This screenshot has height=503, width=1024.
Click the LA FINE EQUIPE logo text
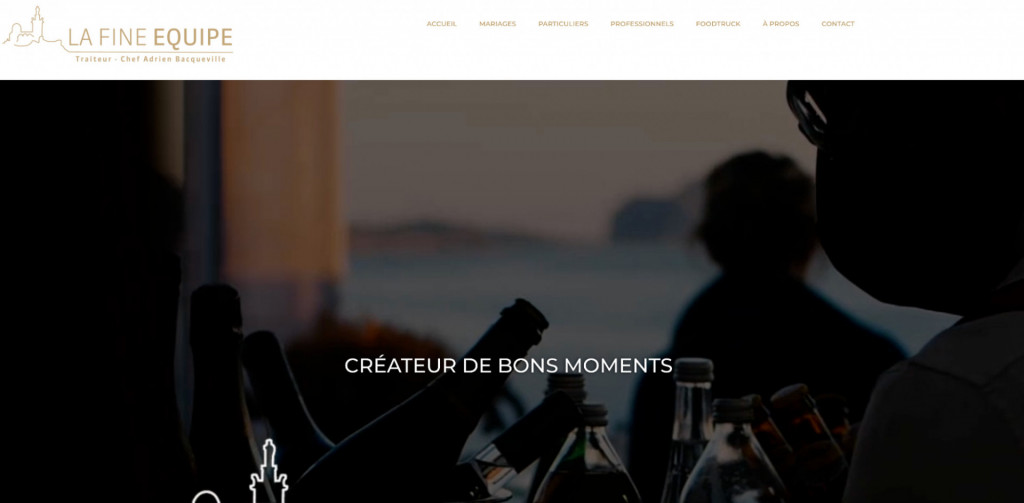click(x=150, y=38)
